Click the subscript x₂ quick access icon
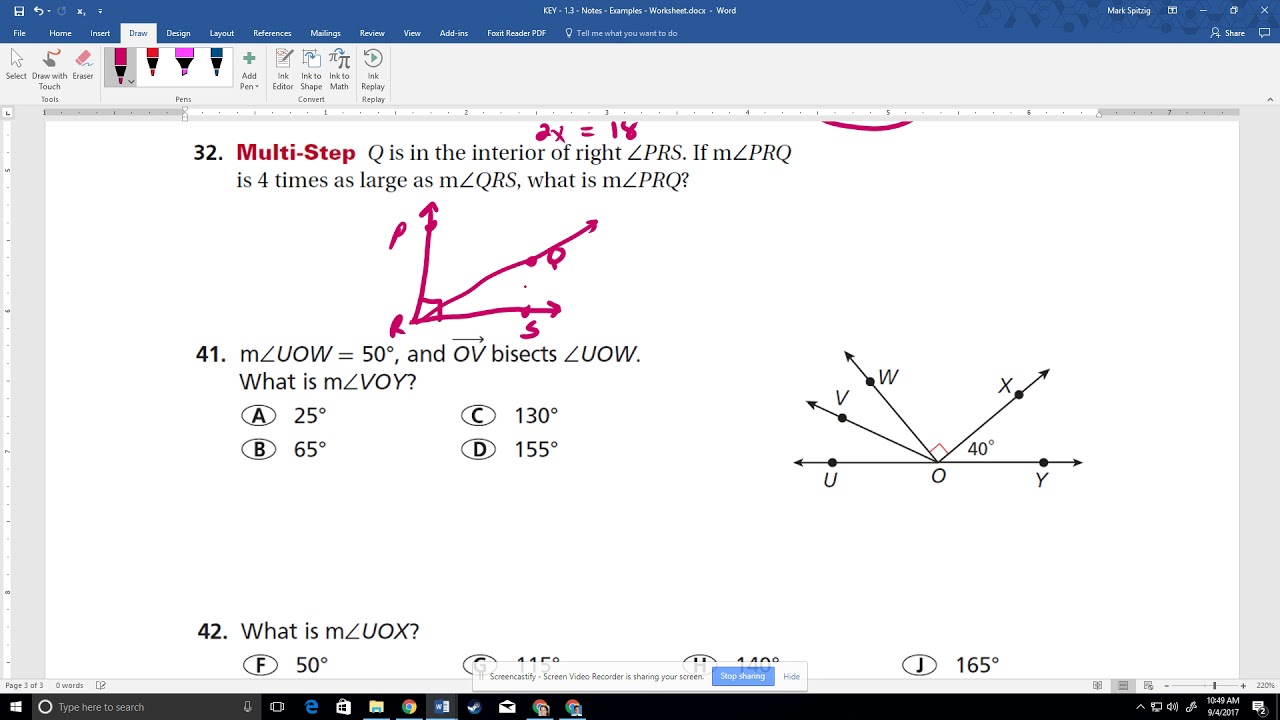1280x720 pixels. [x=80, y=11]
